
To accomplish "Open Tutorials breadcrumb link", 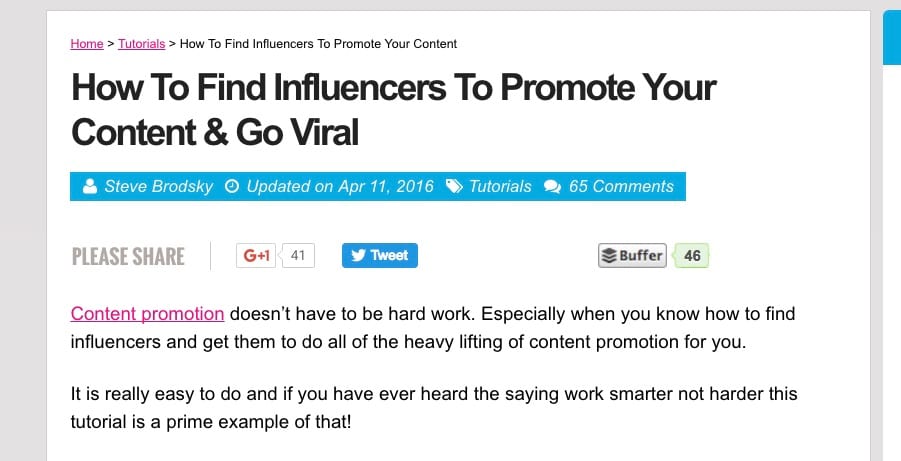I will point(141,44).
